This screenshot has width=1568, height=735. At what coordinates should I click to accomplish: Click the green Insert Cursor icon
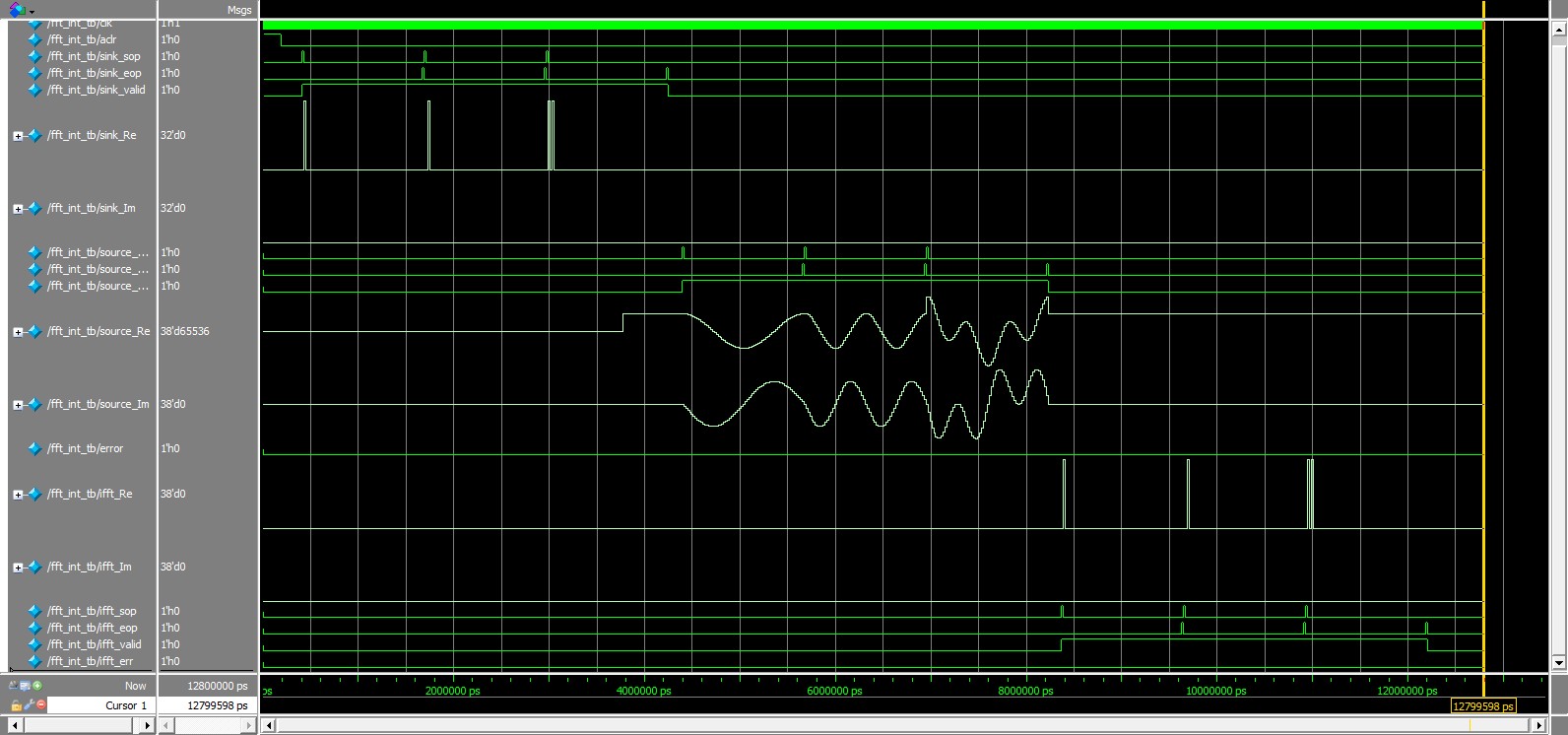pos(37,686)
